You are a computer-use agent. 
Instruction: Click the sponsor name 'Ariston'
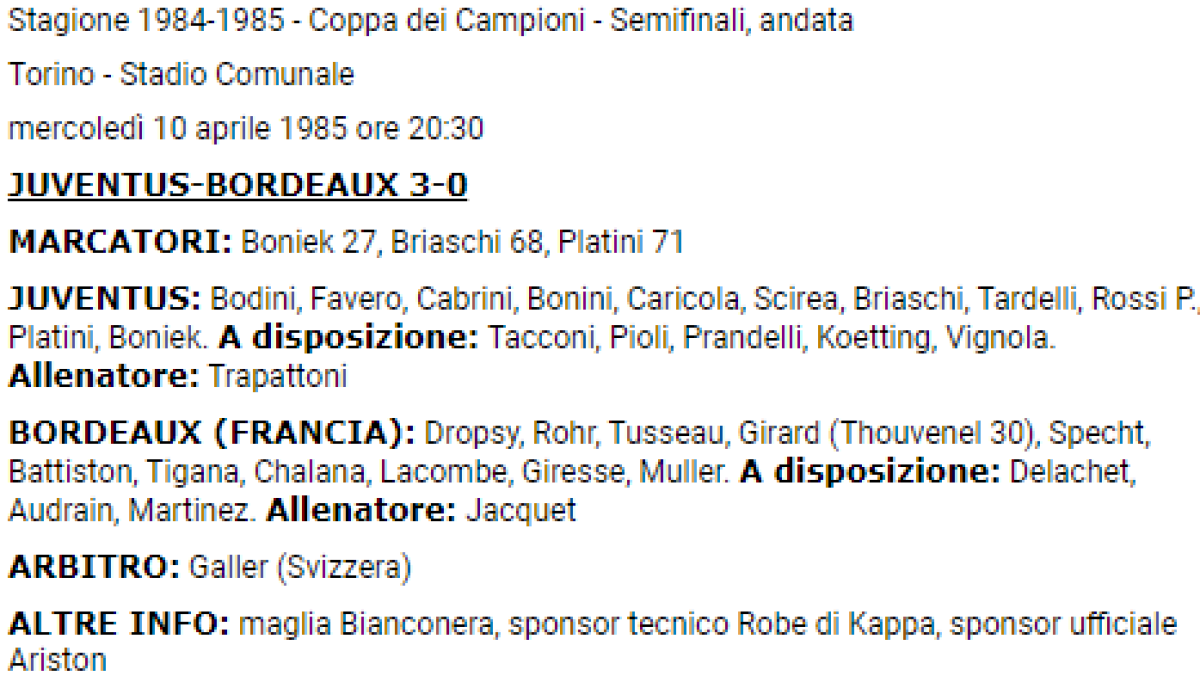pos(57,661)
